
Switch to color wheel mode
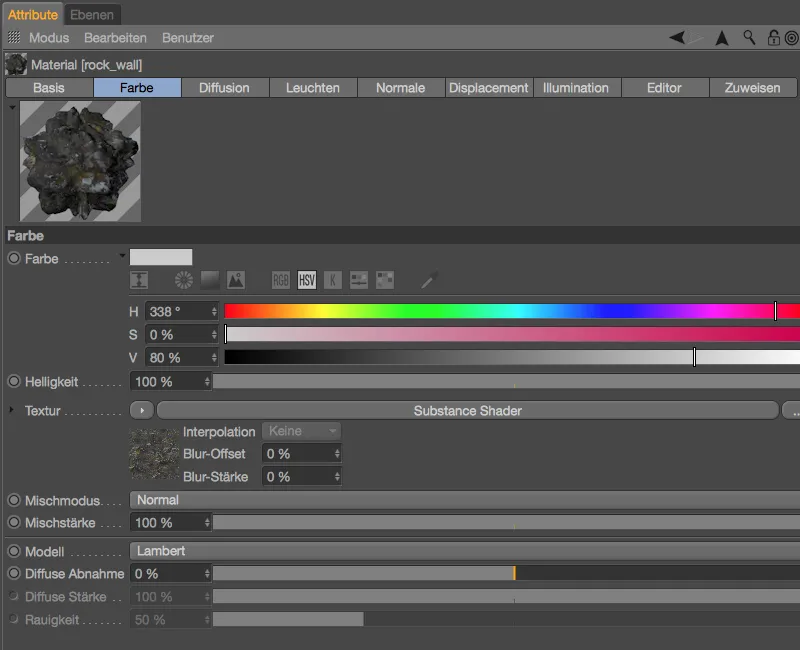(x=184, y=280)
